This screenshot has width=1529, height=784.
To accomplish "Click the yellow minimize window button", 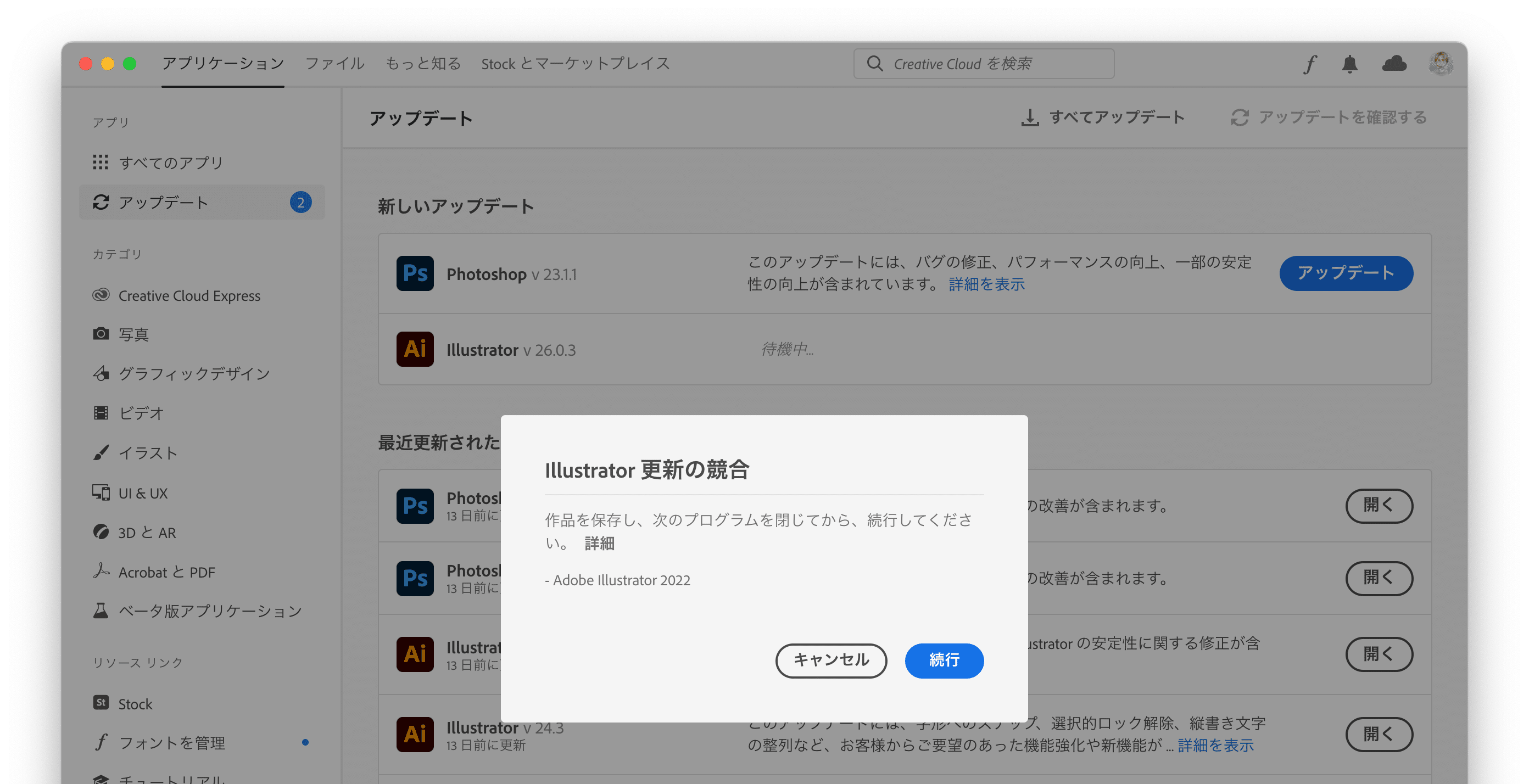I will point(108,64).
